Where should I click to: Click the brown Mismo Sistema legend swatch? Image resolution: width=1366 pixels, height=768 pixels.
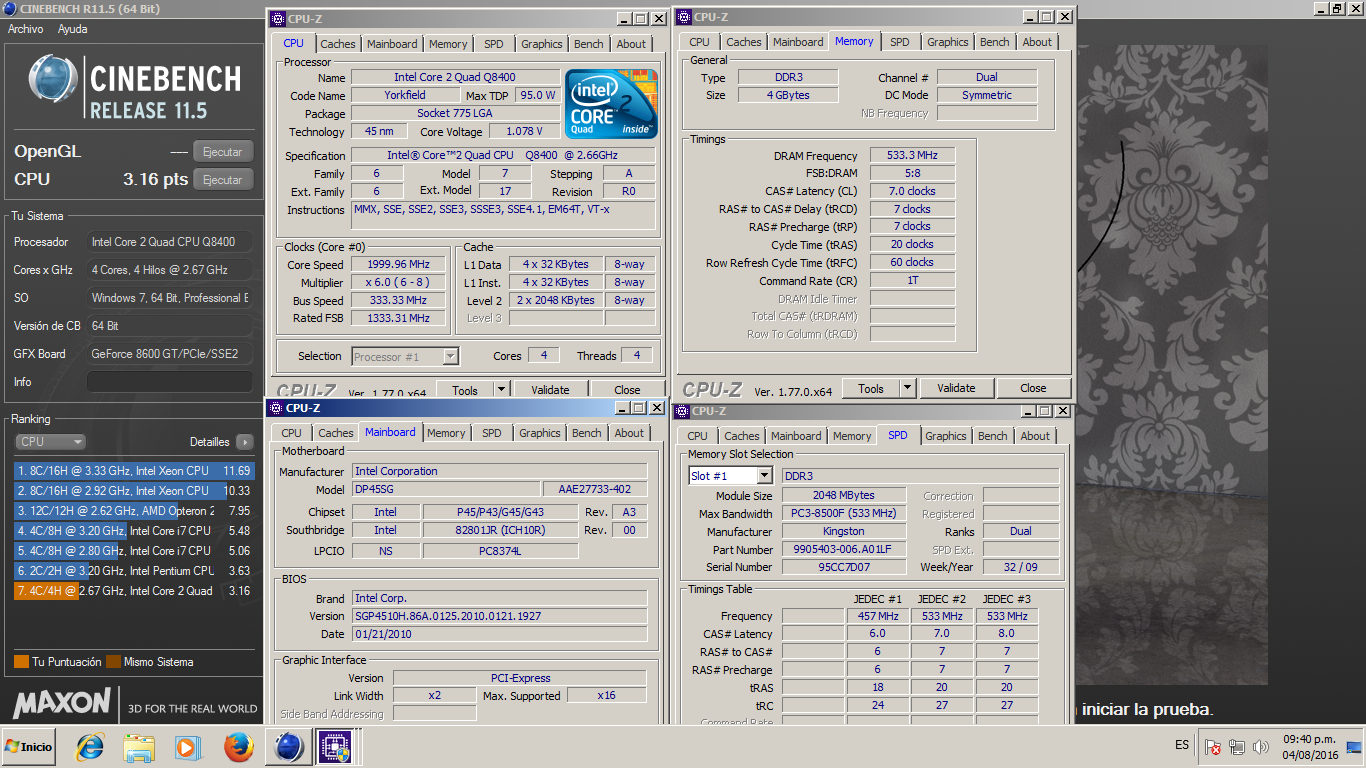[114, 661]
